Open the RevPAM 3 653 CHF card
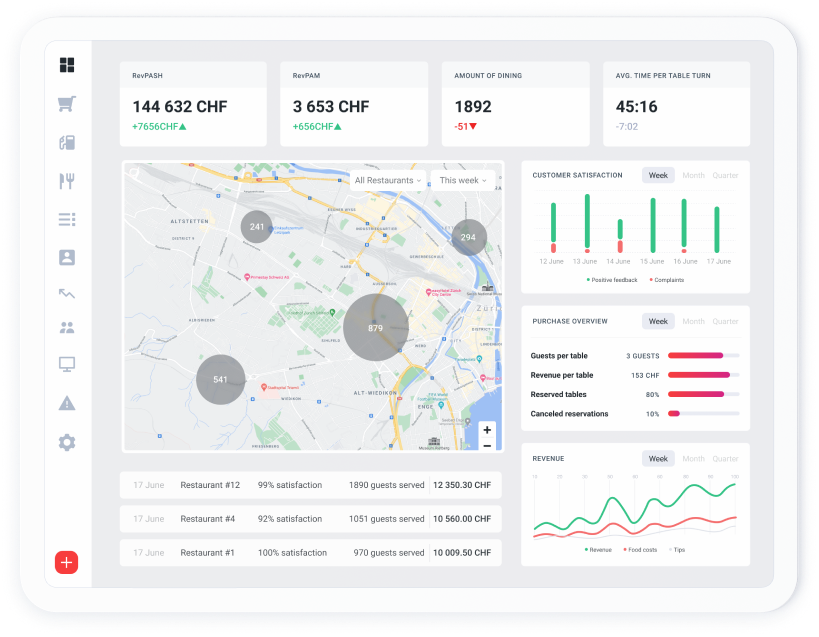Image resolution: width=819 pixels, height=637 pixels. coord(354,104)
